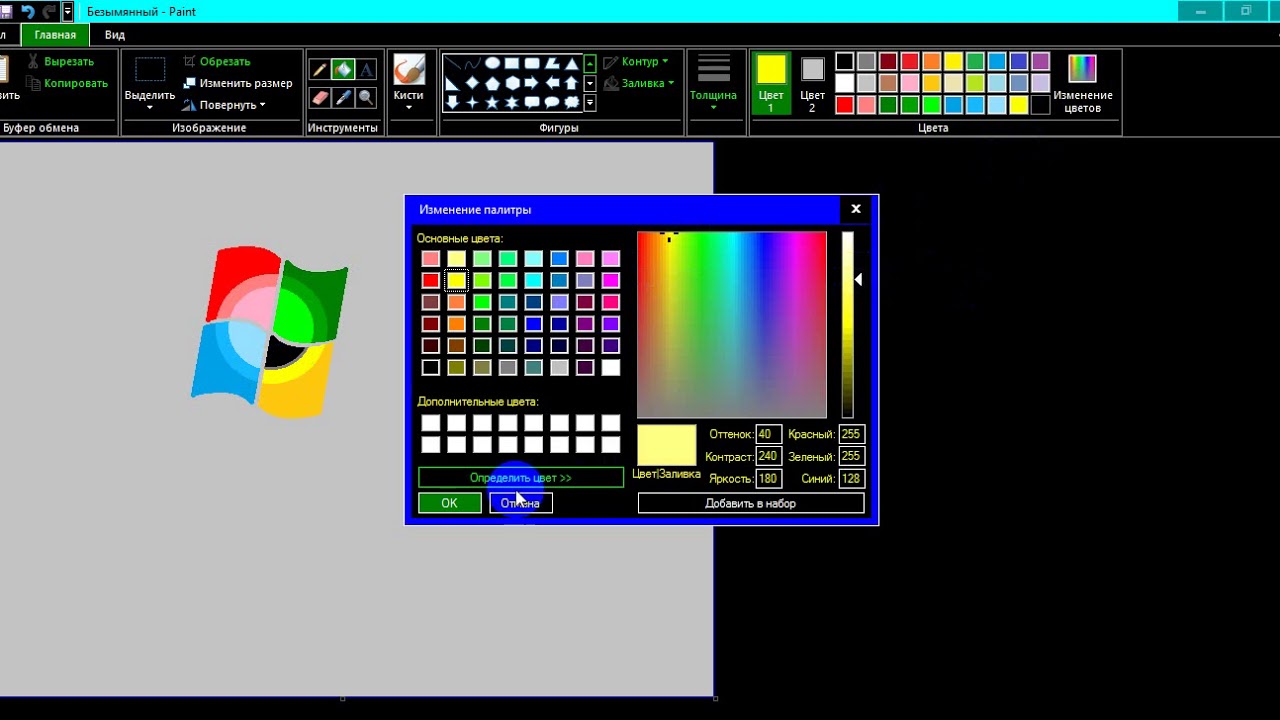Viewport: 1280px width, 720px height.
Task: Minimize the Paint window
Action: tap(1201, 11)
